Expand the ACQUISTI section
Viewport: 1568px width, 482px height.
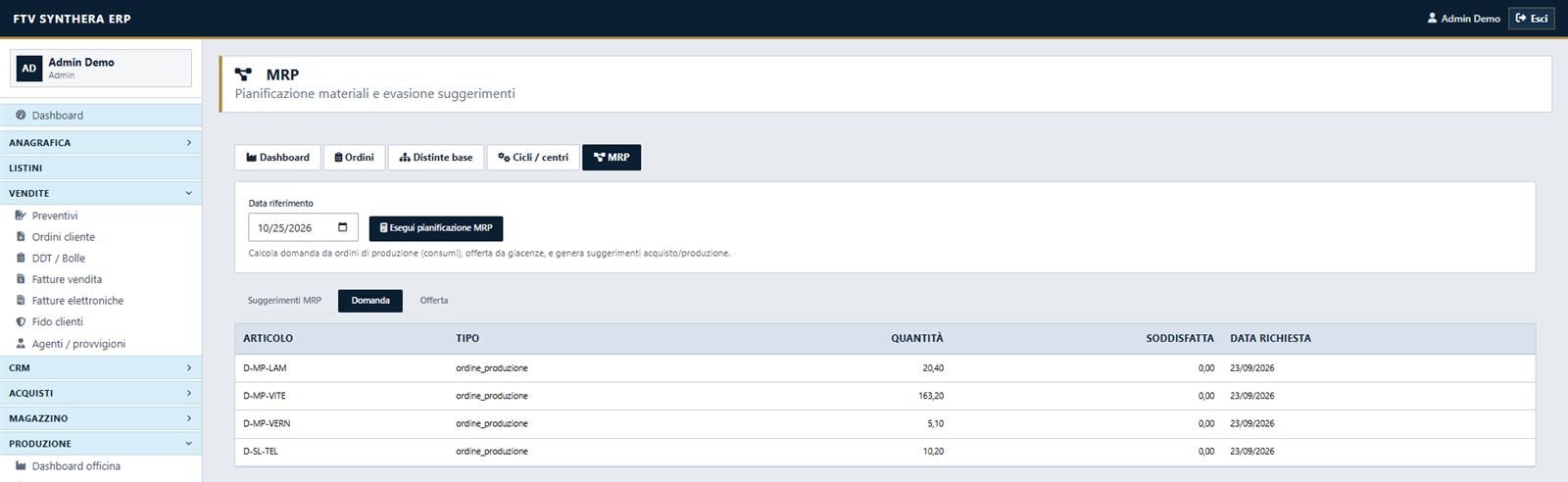pyautogui.click(x=101, y=394)
